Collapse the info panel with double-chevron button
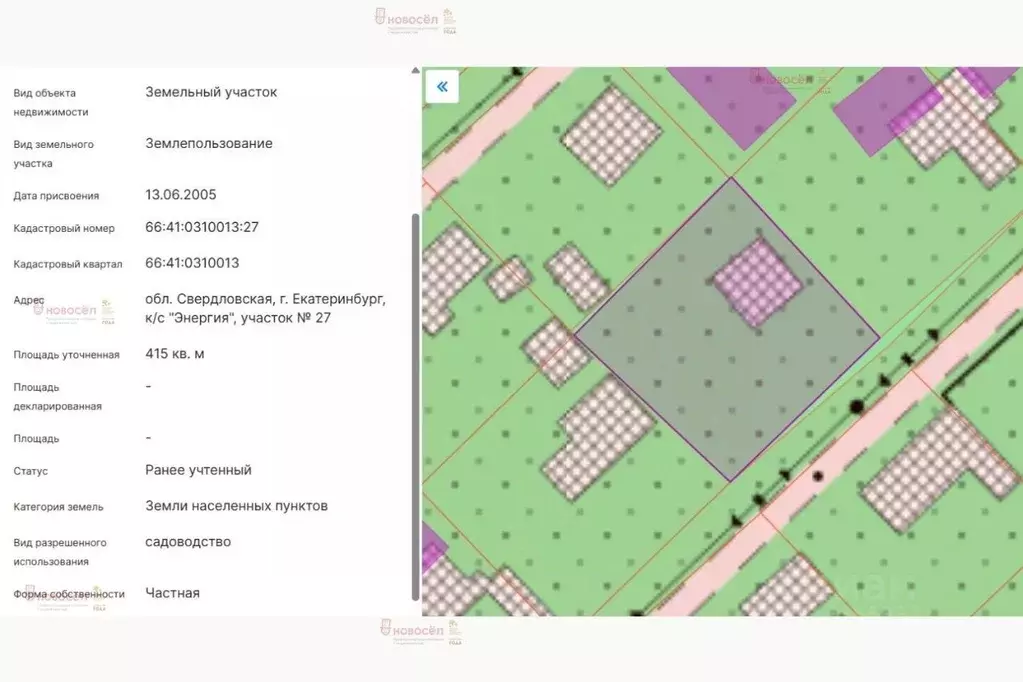 [x=441, y=86]
